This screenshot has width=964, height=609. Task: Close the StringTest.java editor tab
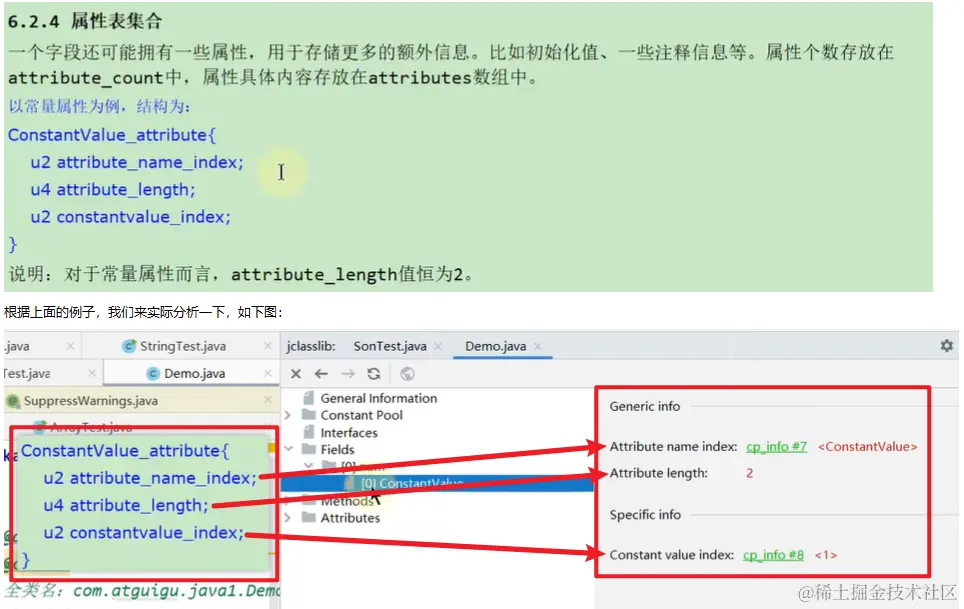coord(267,346)
